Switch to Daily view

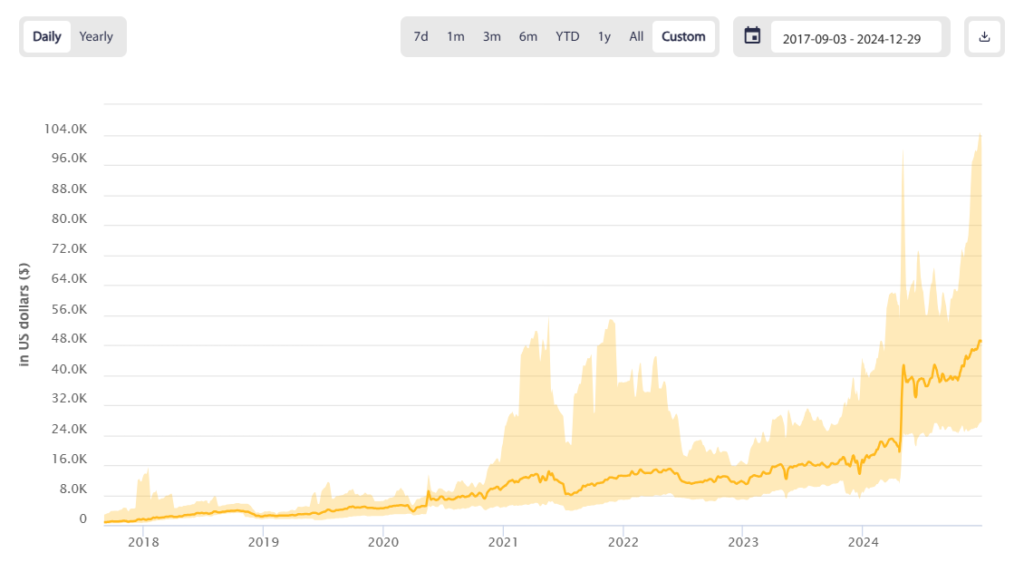click(x=47, y=37)
